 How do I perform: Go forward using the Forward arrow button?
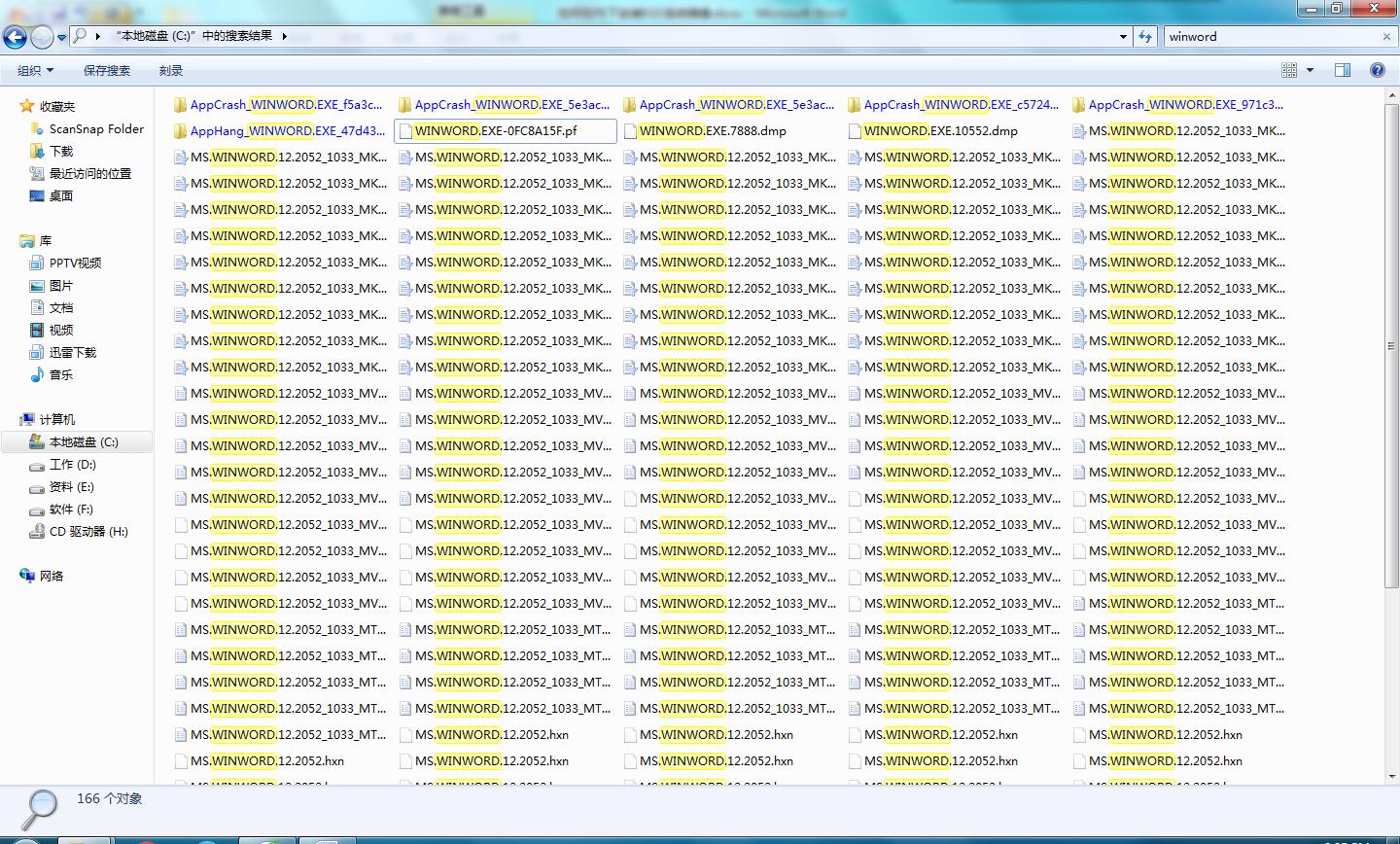click(x=43, y=37)
